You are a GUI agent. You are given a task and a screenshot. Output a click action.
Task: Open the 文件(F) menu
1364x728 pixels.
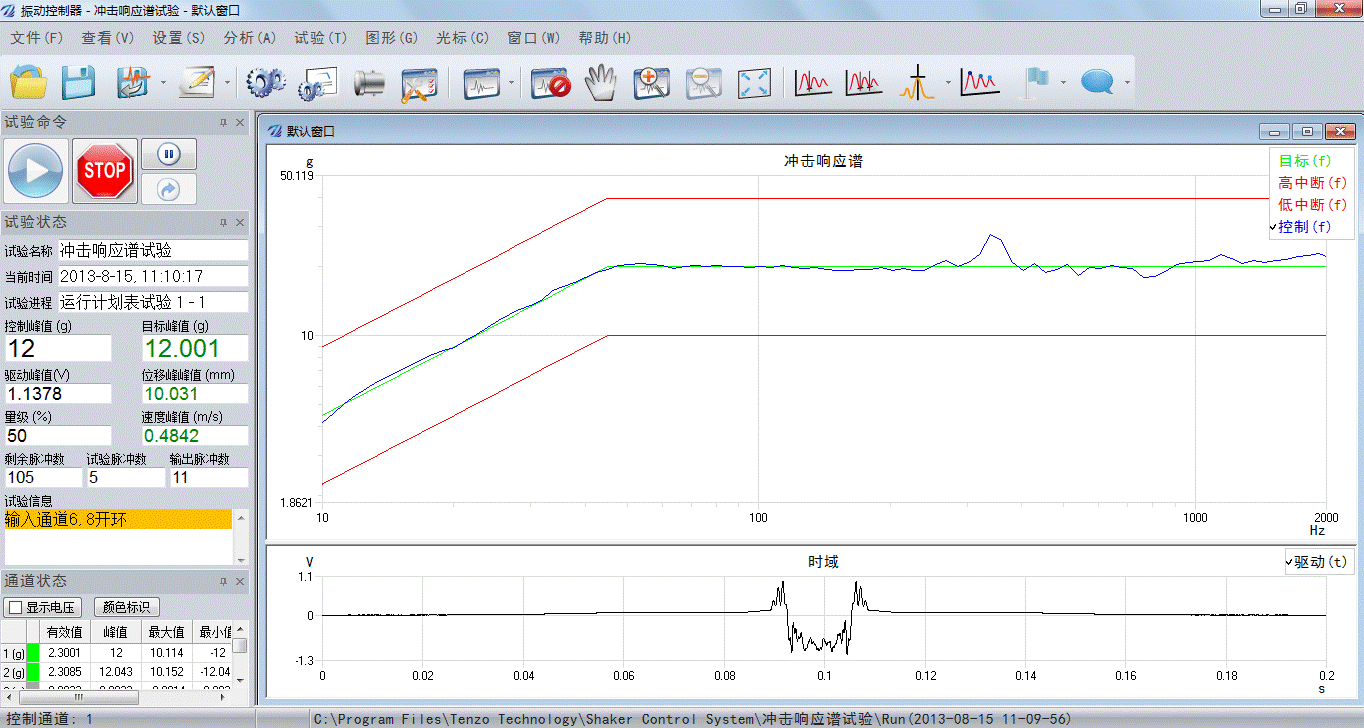coord(37,38)
